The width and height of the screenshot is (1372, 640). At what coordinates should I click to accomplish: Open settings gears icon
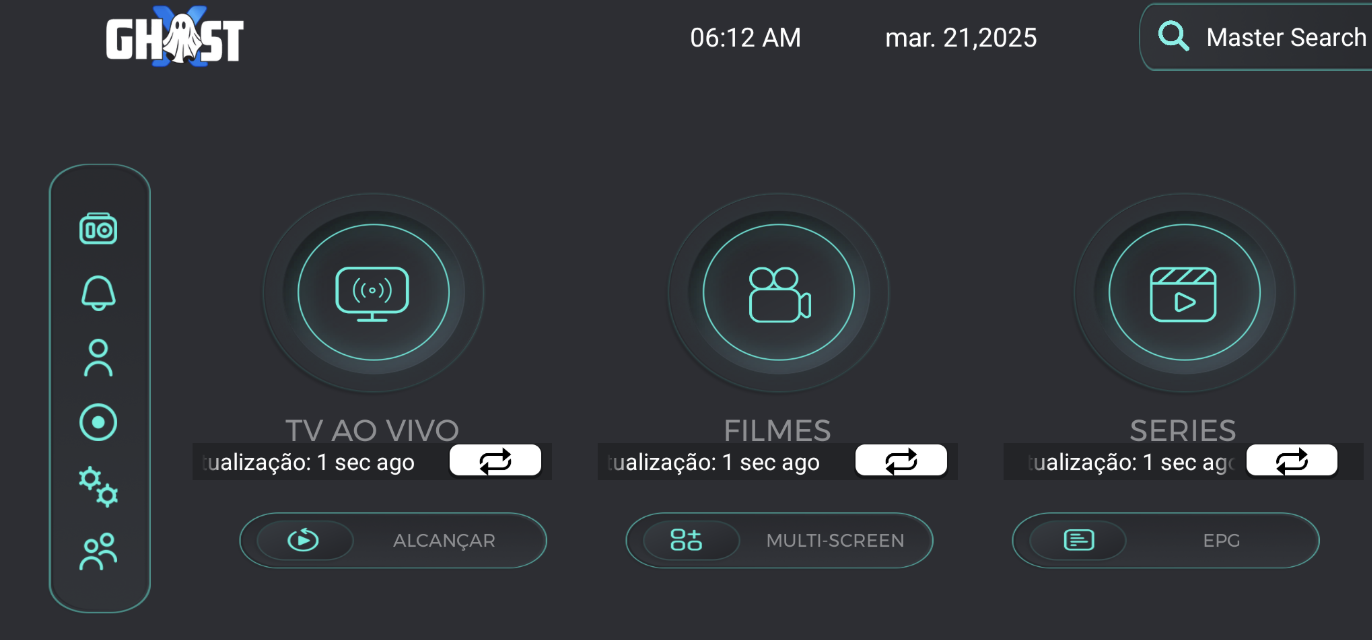pyautogui.click(x=98, y=486)
